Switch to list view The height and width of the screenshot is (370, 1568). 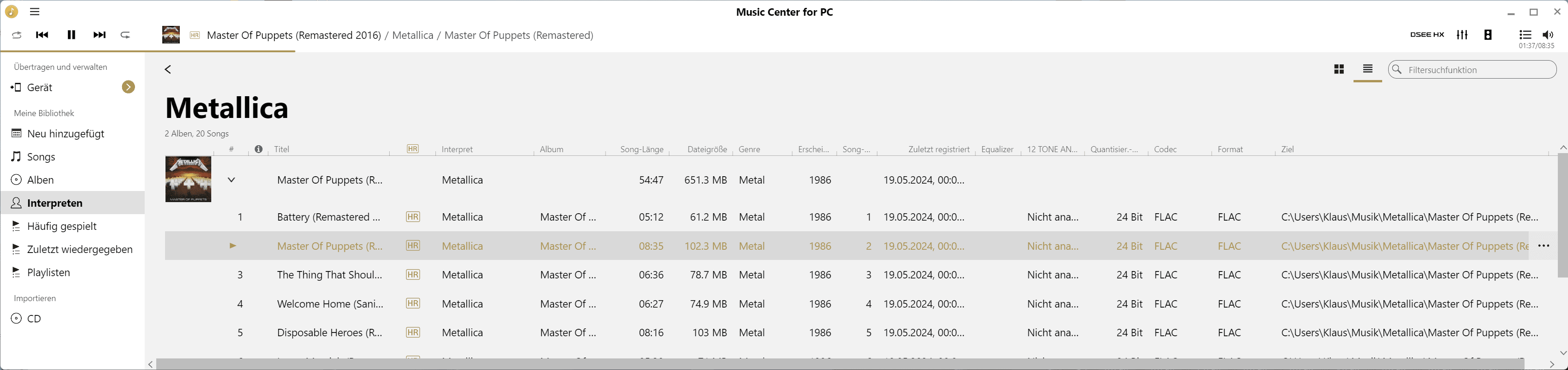tap(1367, 69)
